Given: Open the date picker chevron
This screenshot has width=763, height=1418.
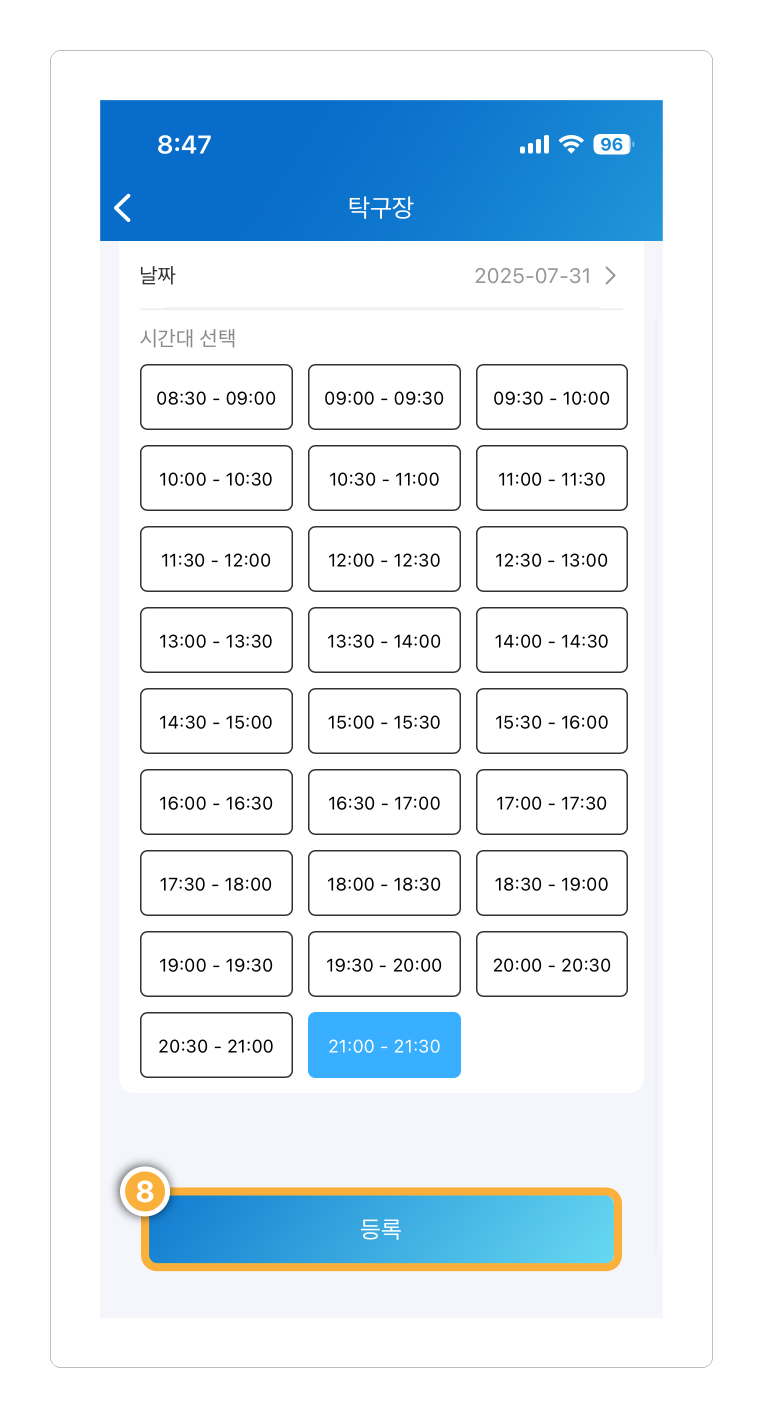Looking at the screenshot, I should tap(611, 276).
